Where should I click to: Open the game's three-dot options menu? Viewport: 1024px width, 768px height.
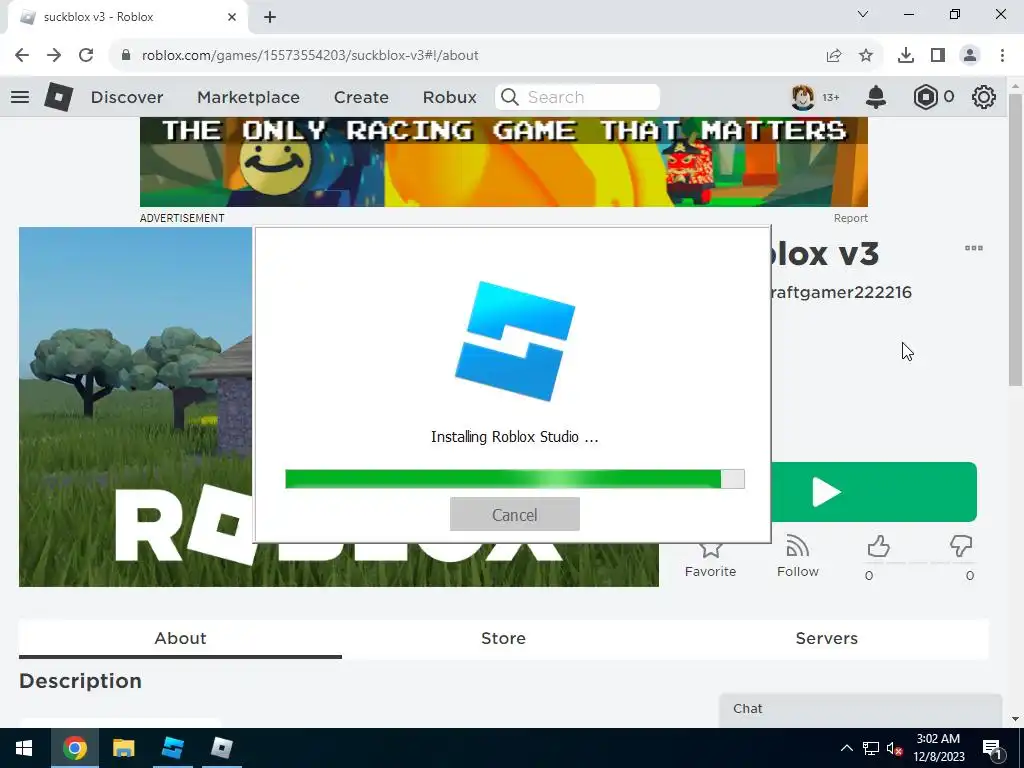(974, 248)
